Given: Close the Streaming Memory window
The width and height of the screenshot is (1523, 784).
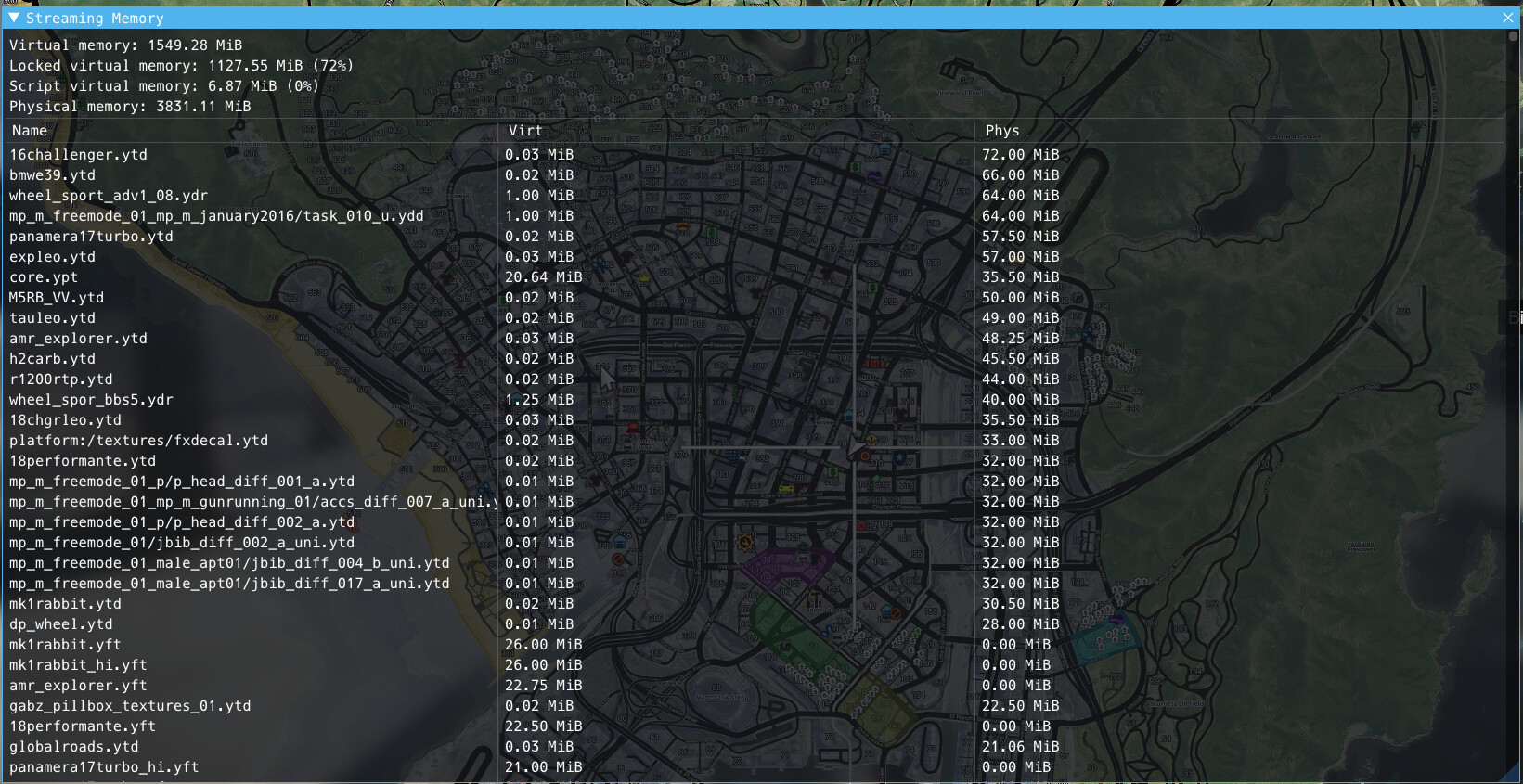Looking at the screenshot, I should point(1508,18).
